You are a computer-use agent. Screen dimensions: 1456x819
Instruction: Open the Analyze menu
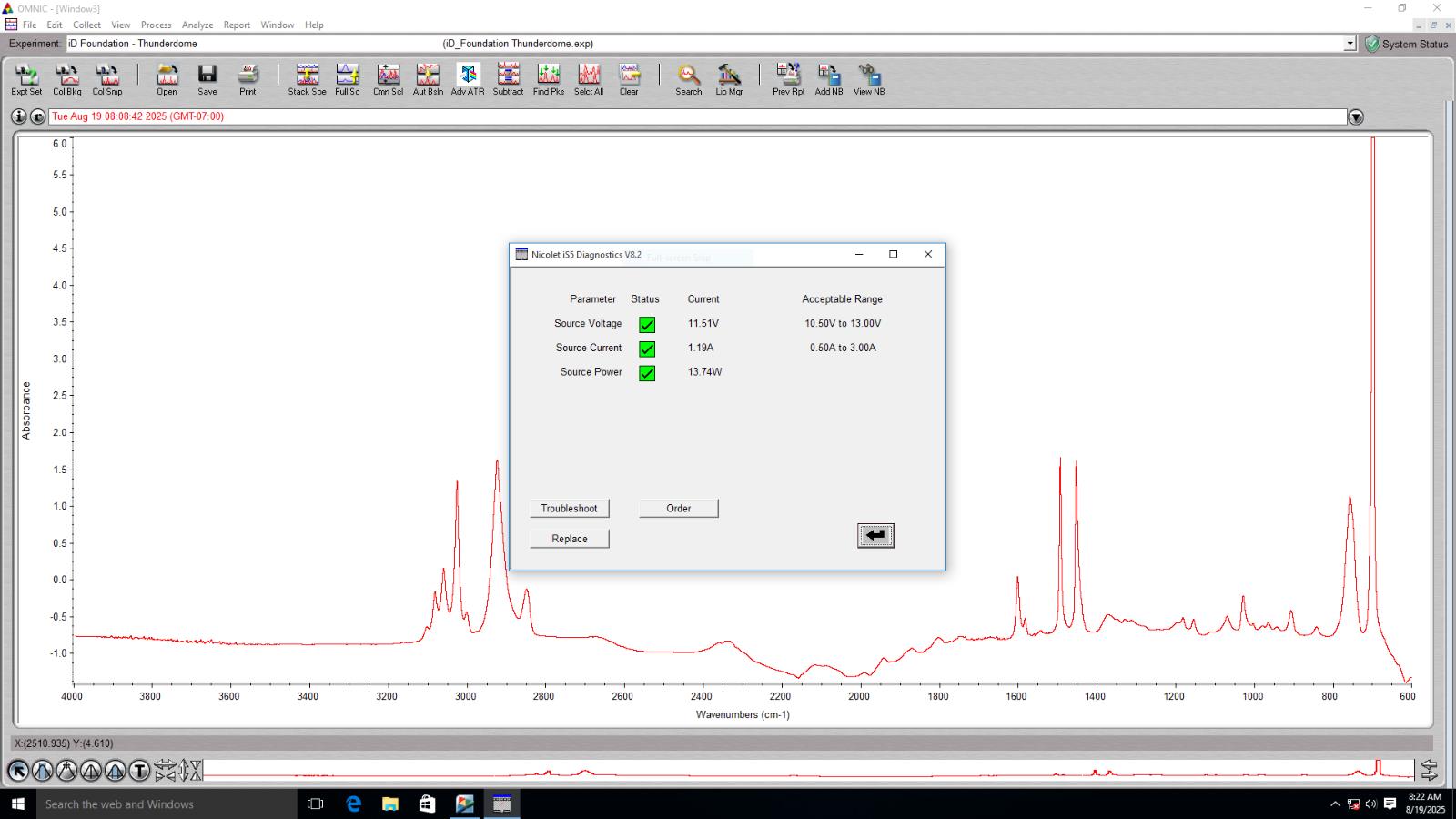pyautogui.click(x=197, y=25)
